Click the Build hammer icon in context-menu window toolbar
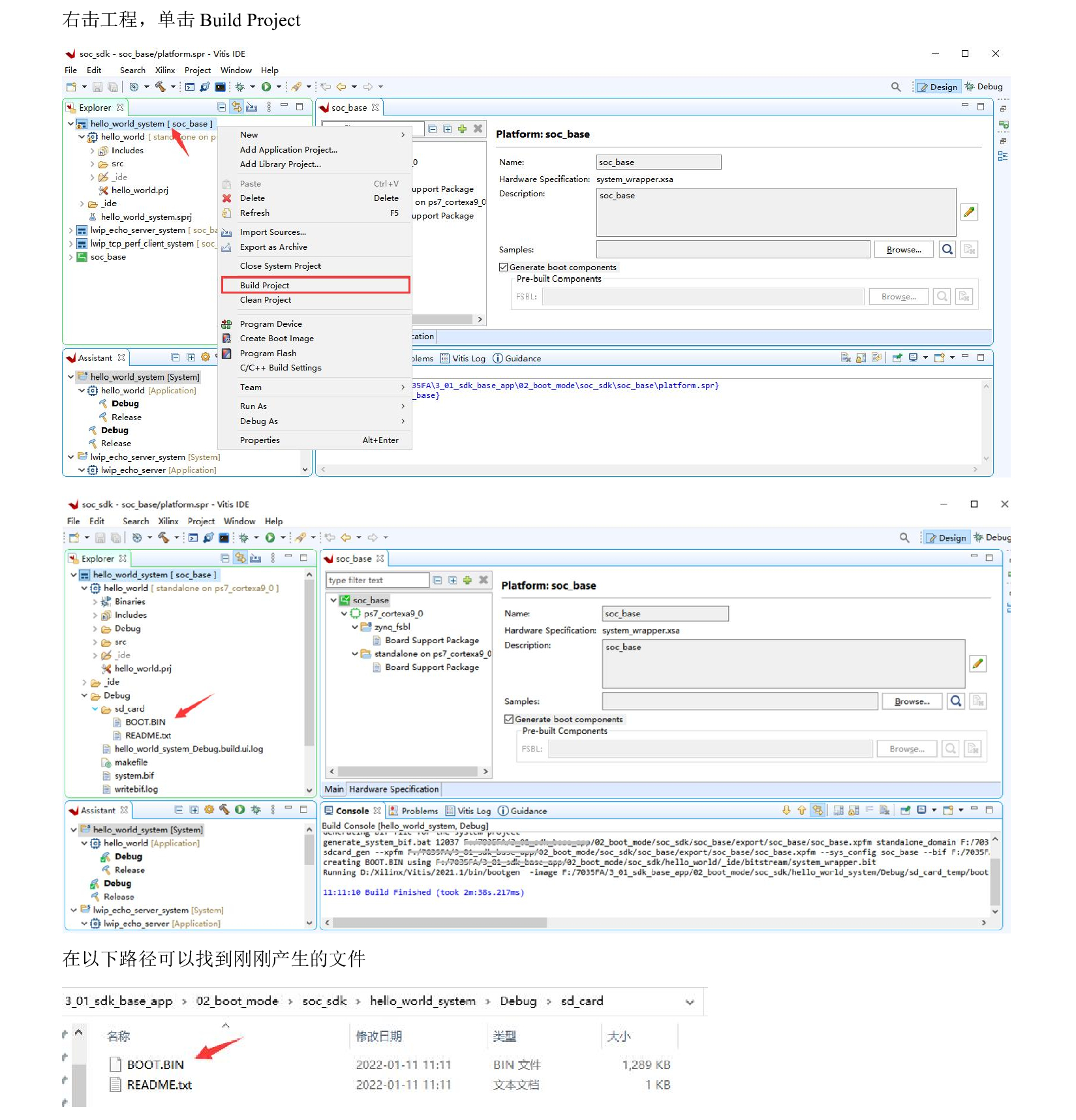The image size is (1076, 1120). pyautogui.click(x=159, y=87)
